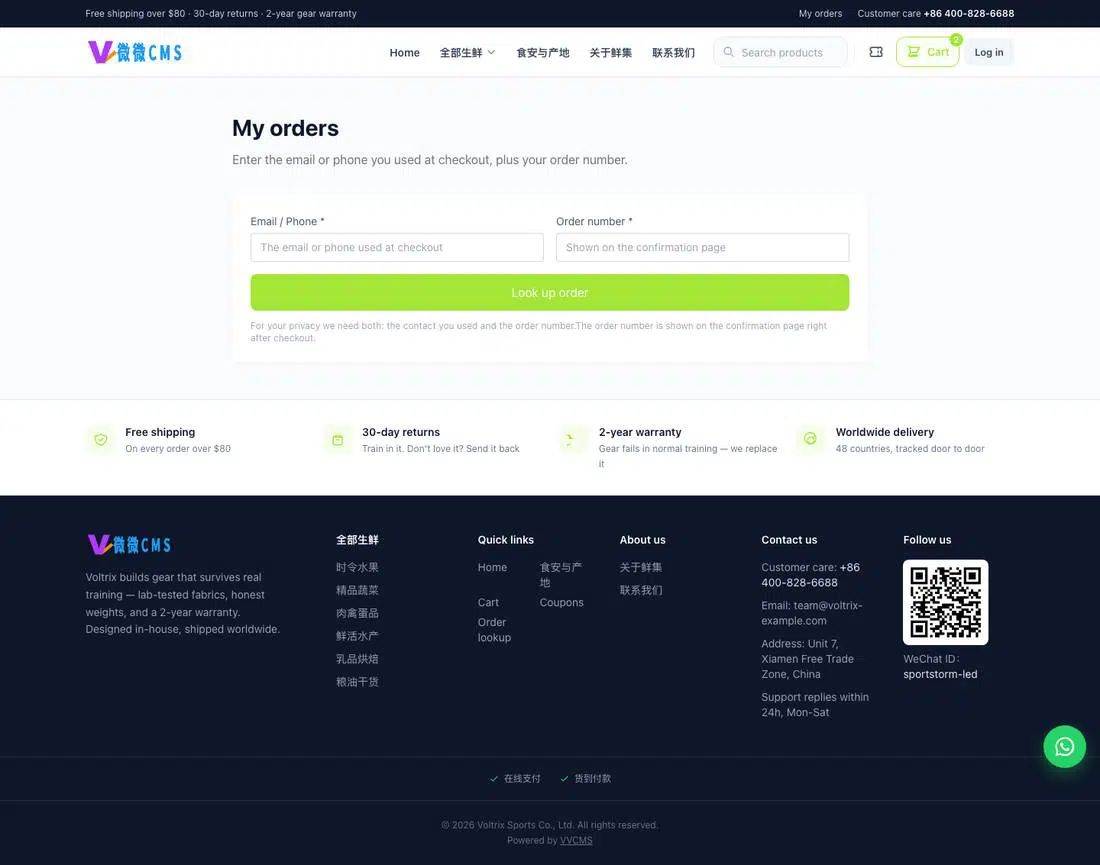The height and width of the screenshot is (865, 1100).
Task: Click the 30-day returns icon
Action: click(337, 440)
